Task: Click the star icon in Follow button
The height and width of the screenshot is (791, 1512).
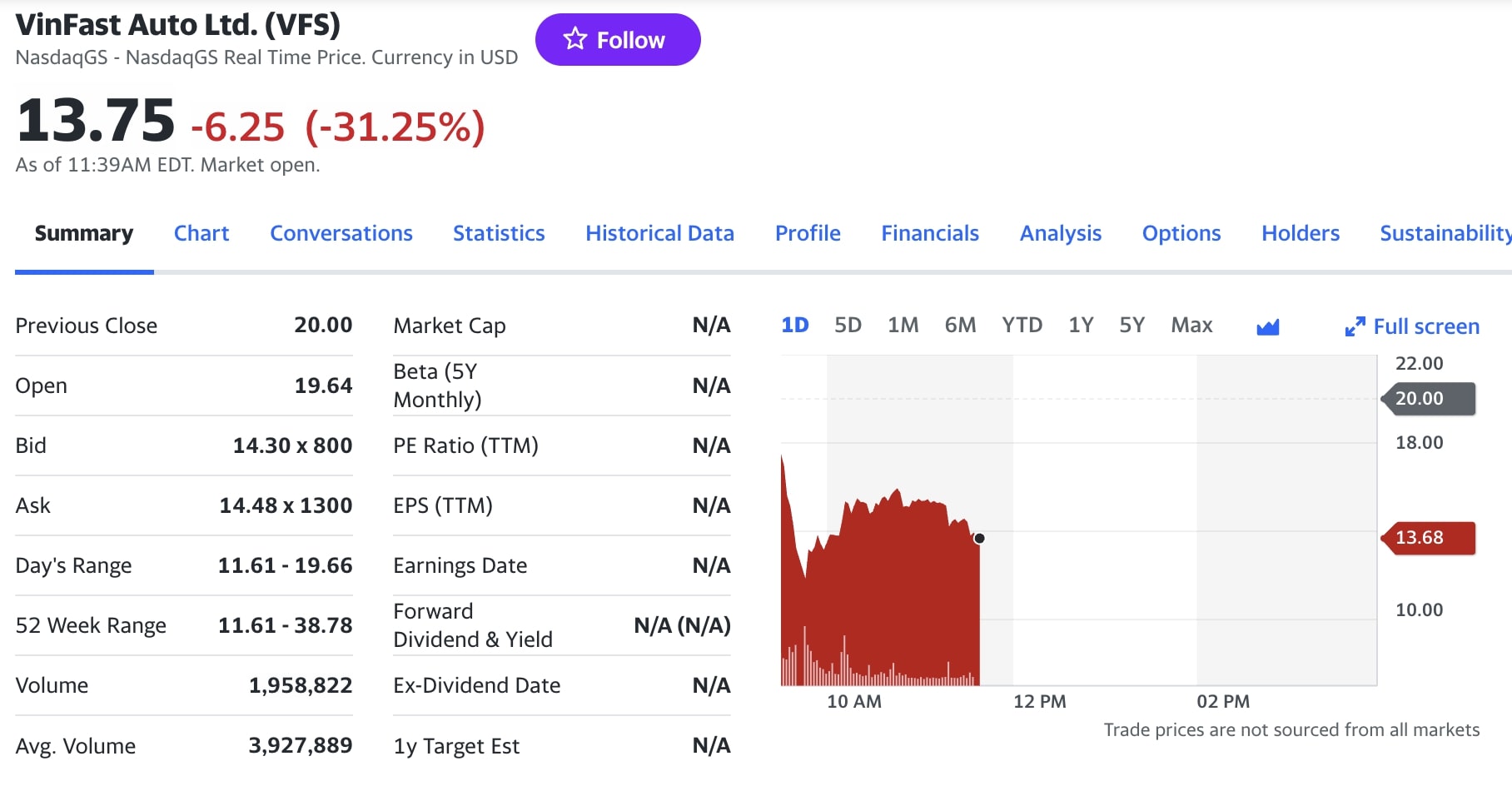Action: point(574,38)
